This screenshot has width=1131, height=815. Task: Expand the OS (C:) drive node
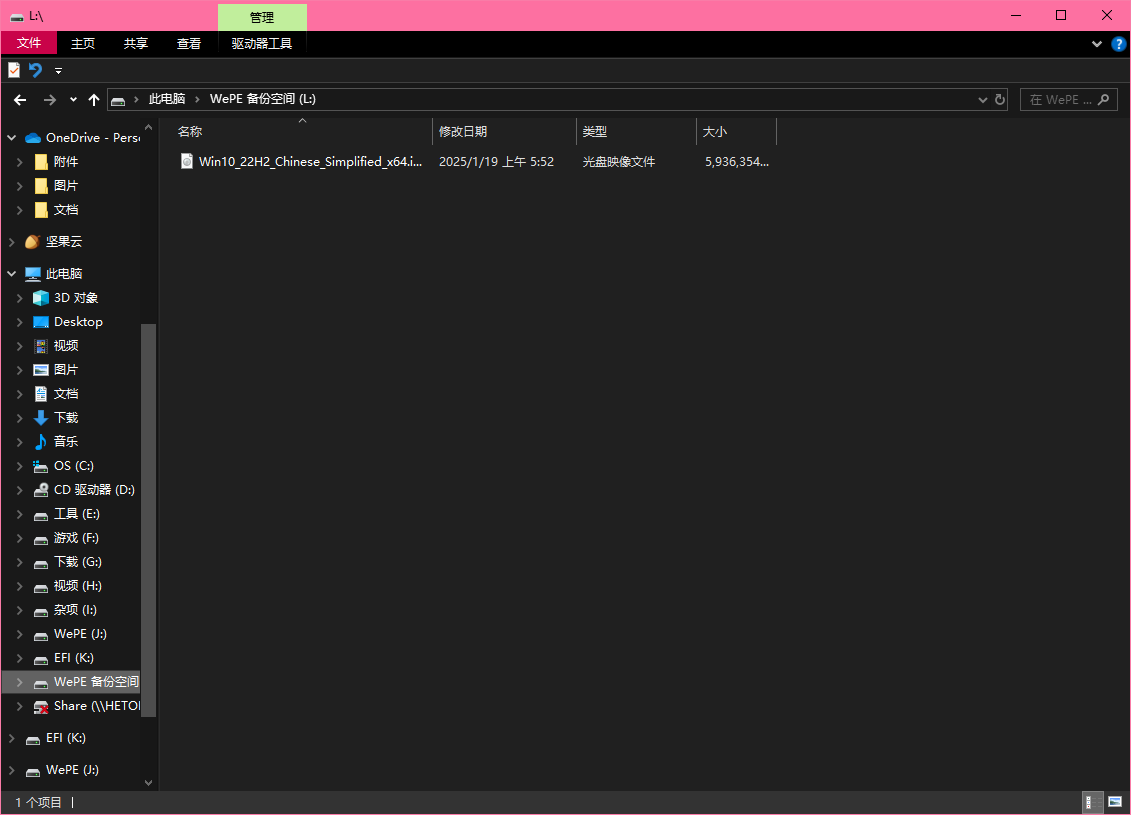[x=20, y=466]
